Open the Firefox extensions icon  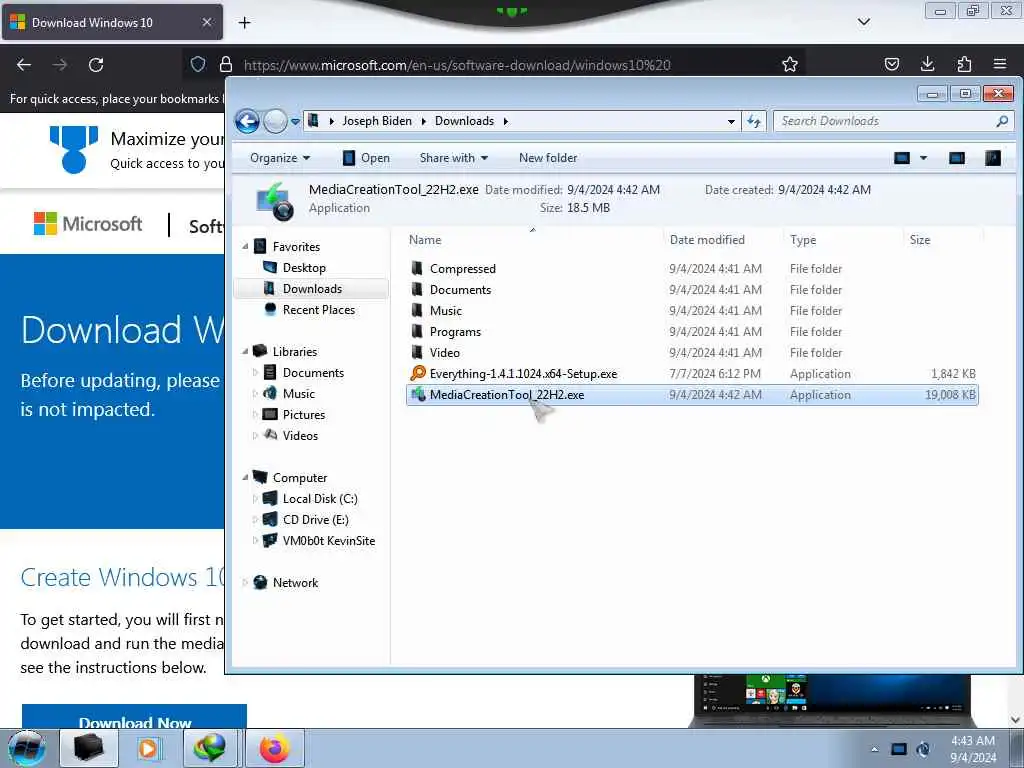pyautogui.click(x=964, y=64)
